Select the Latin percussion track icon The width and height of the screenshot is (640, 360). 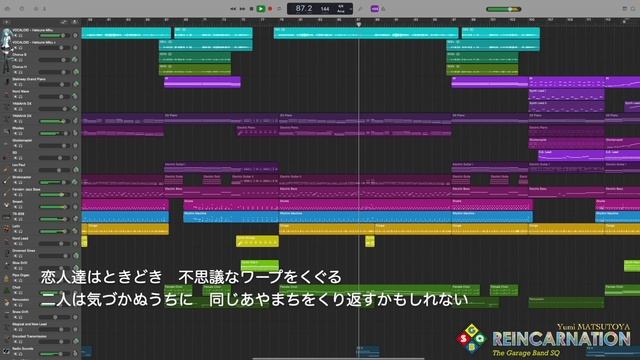pos(6,229)
